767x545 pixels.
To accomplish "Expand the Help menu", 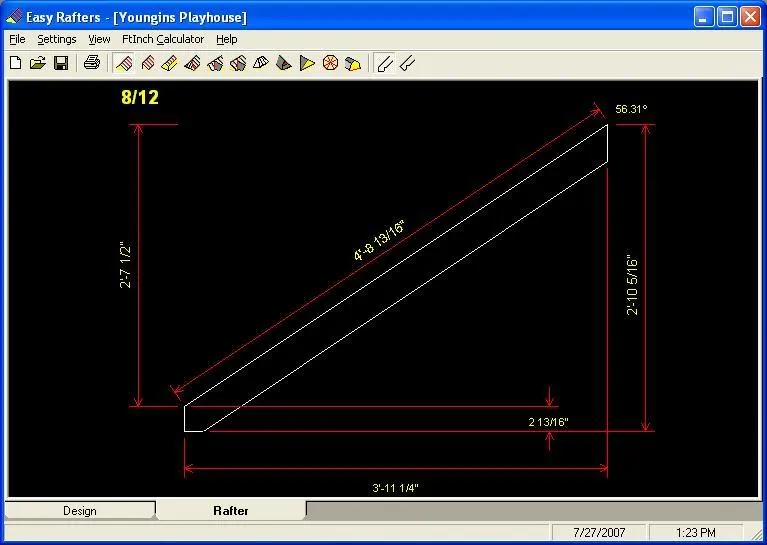I will pyautogui.click(x=226, y=39).
